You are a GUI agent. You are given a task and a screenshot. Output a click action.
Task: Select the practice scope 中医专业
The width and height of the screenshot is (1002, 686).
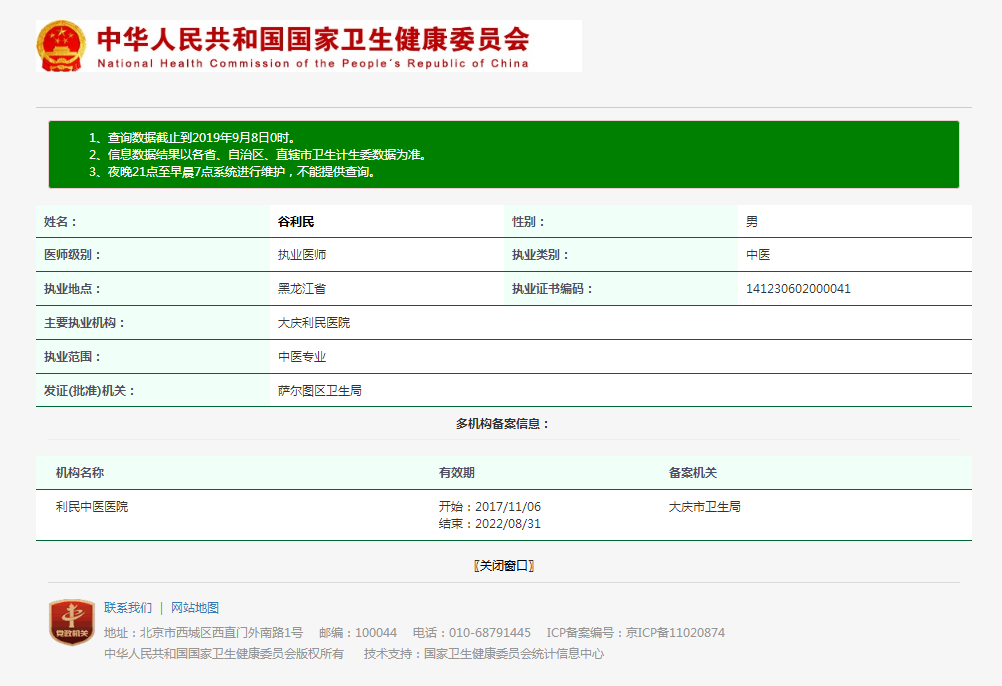point(302,356)
